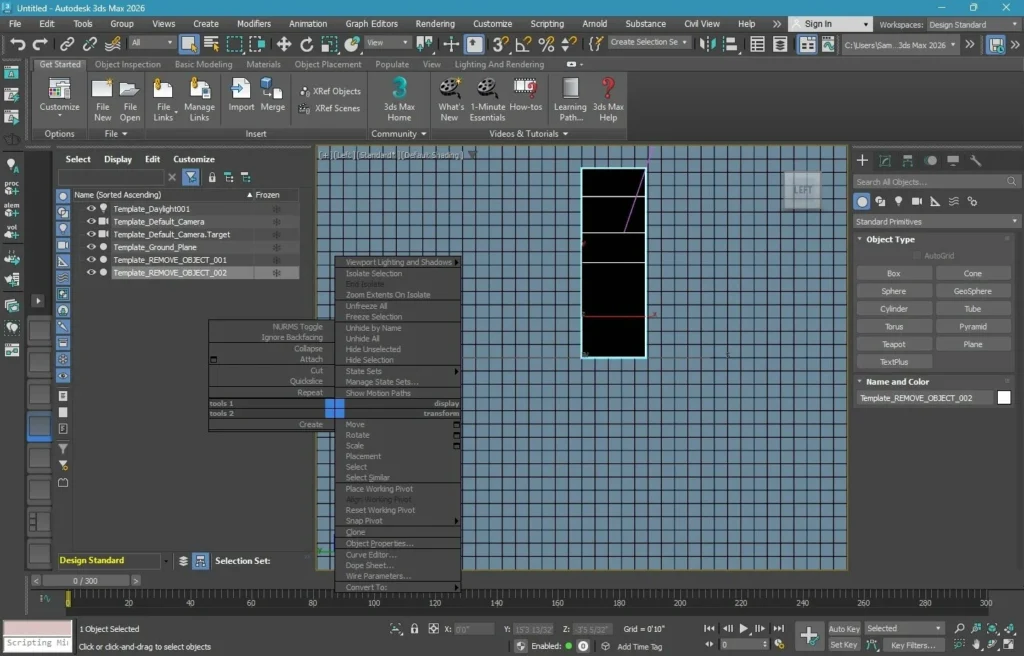
Task: Select the Select and Link tool
Action: click(67, 44)
